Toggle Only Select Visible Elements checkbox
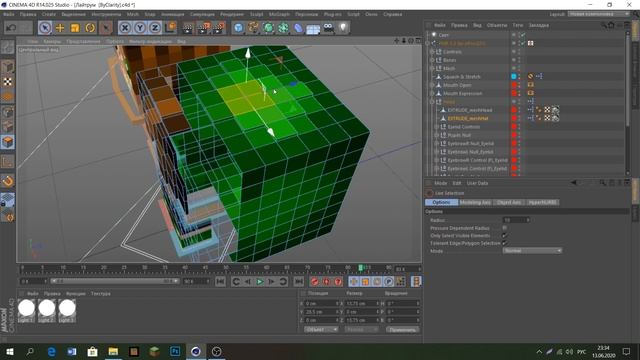The image size is (640, 360). [505, 236]
